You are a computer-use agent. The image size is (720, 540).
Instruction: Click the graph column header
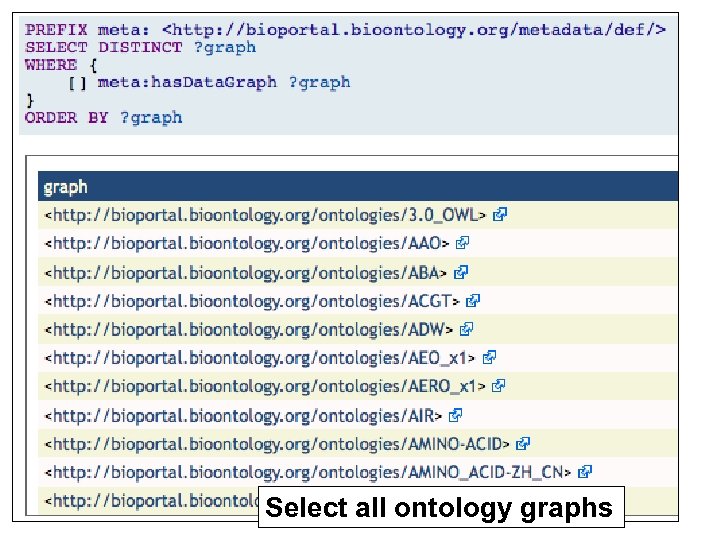click(66, 186)
